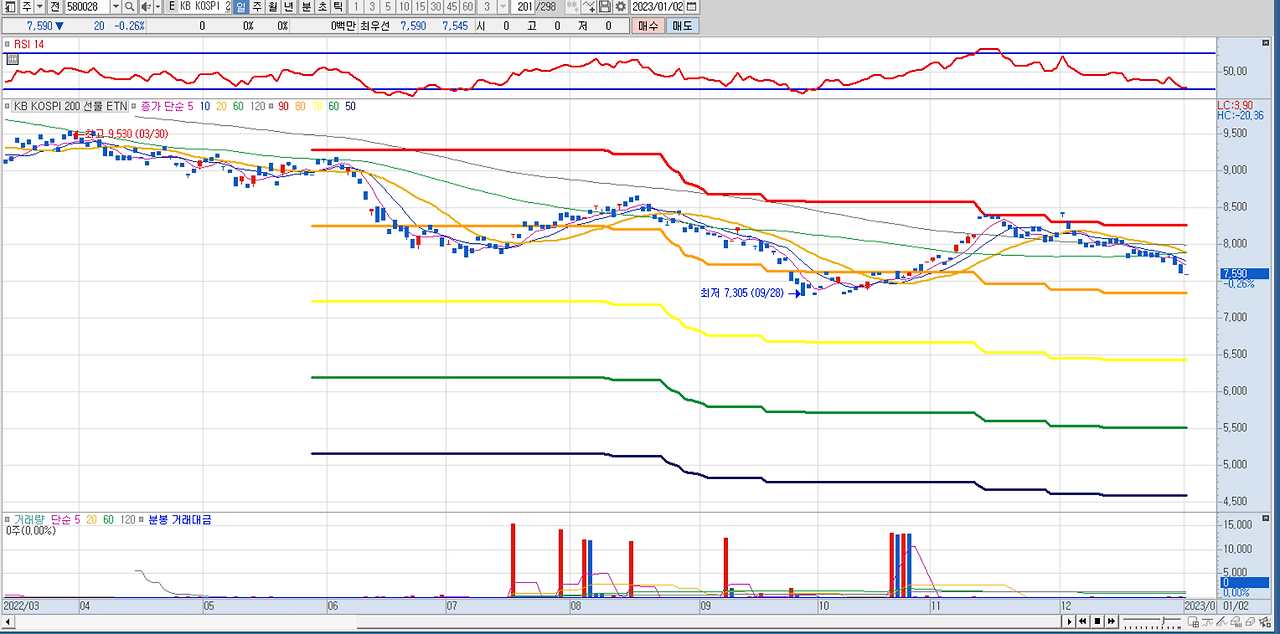Click the save floppy disk icon
1280x634 pixels.
pos(605,6)
